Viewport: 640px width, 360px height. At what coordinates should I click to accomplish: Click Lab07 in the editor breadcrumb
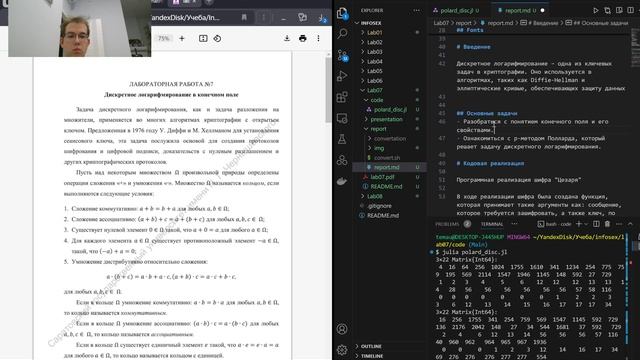click(441, 23)
